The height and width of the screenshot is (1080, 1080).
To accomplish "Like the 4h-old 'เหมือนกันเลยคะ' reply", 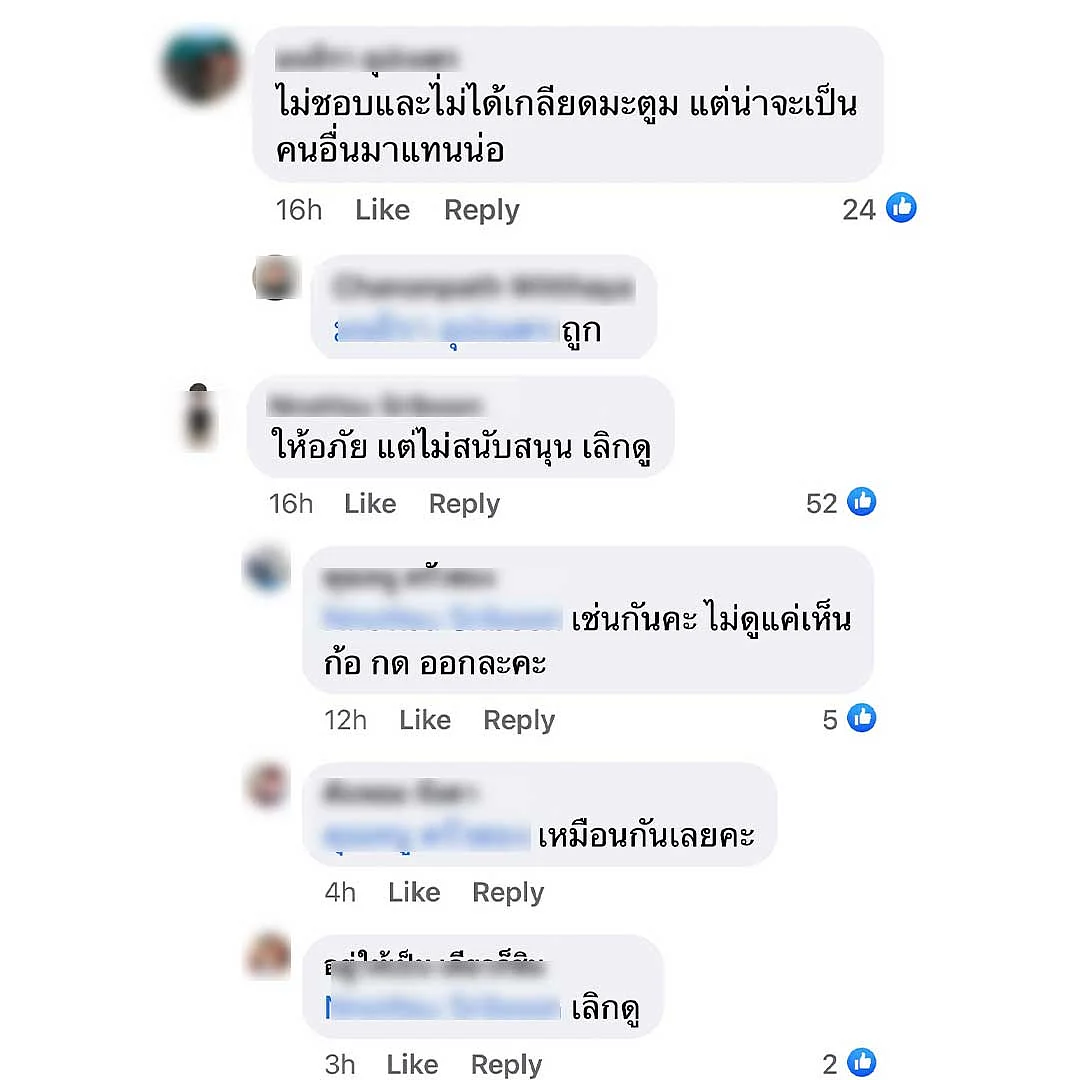I will click(x=414, y=892).
